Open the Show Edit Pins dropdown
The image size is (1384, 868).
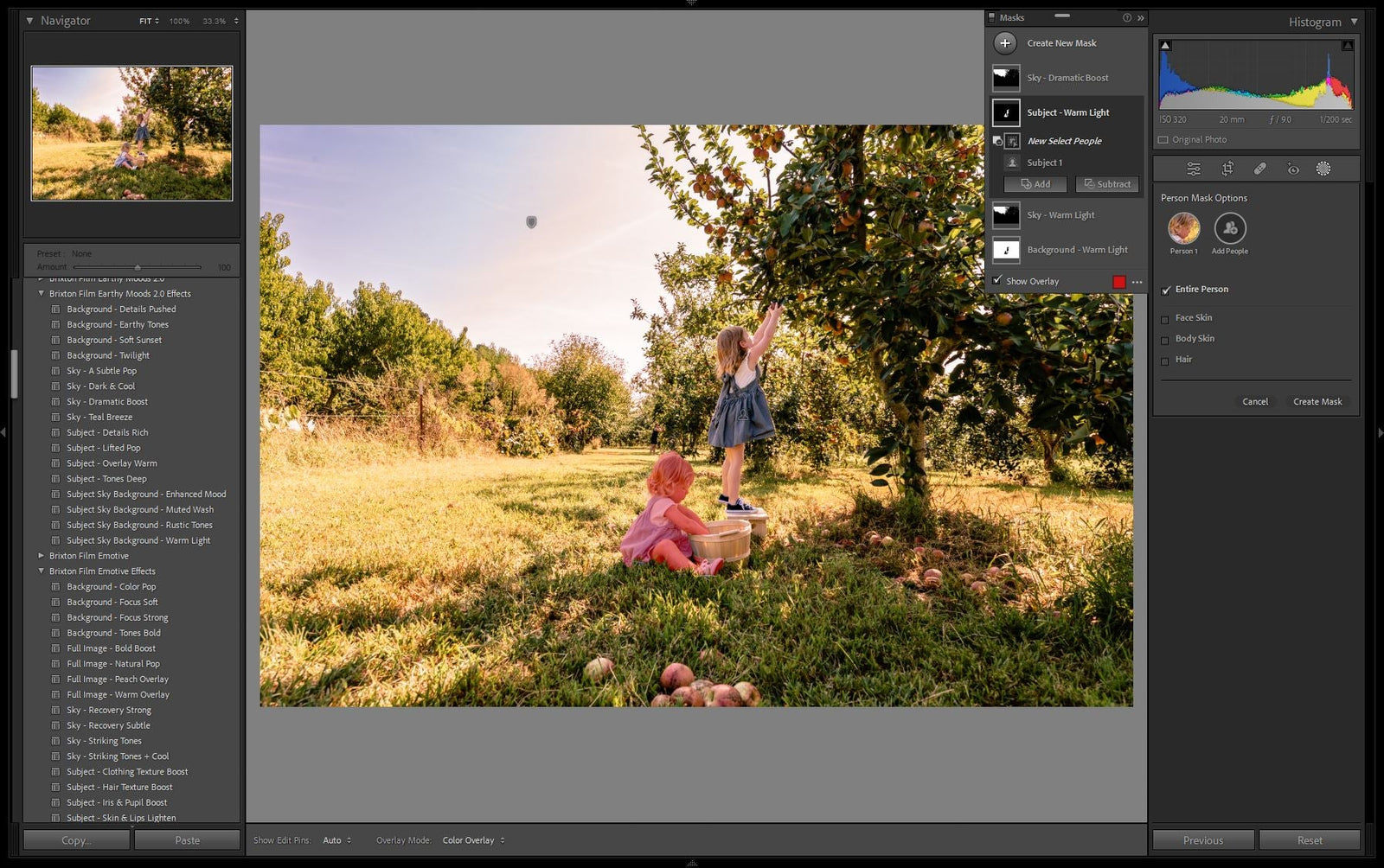[334, 839]
